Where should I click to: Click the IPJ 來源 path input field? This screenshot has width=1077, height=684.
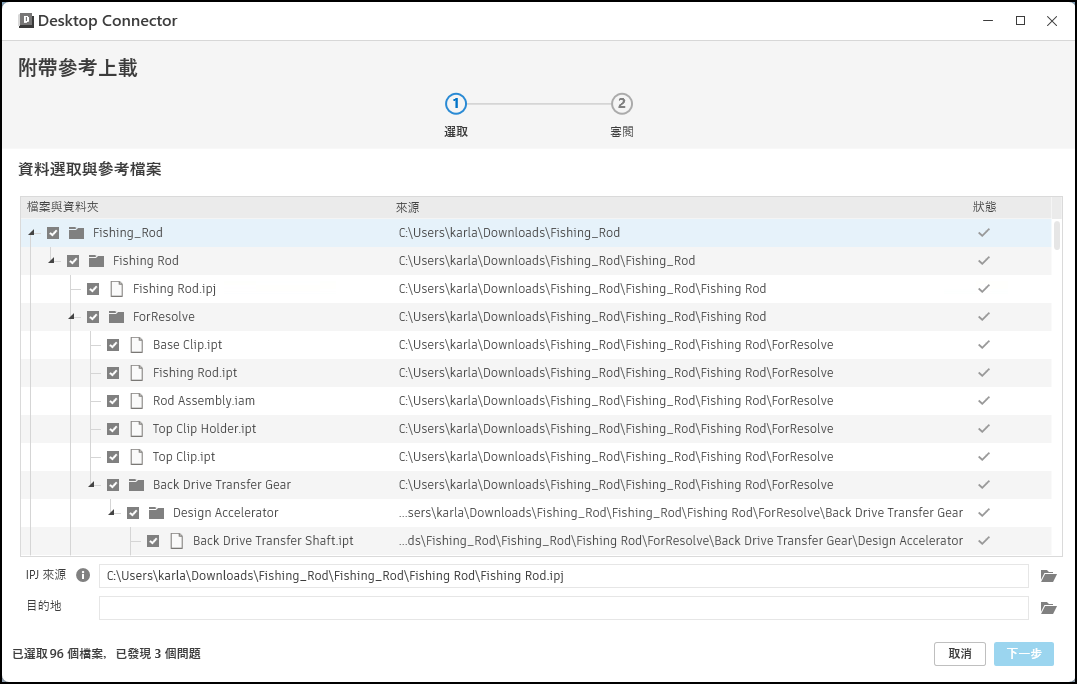563,576
